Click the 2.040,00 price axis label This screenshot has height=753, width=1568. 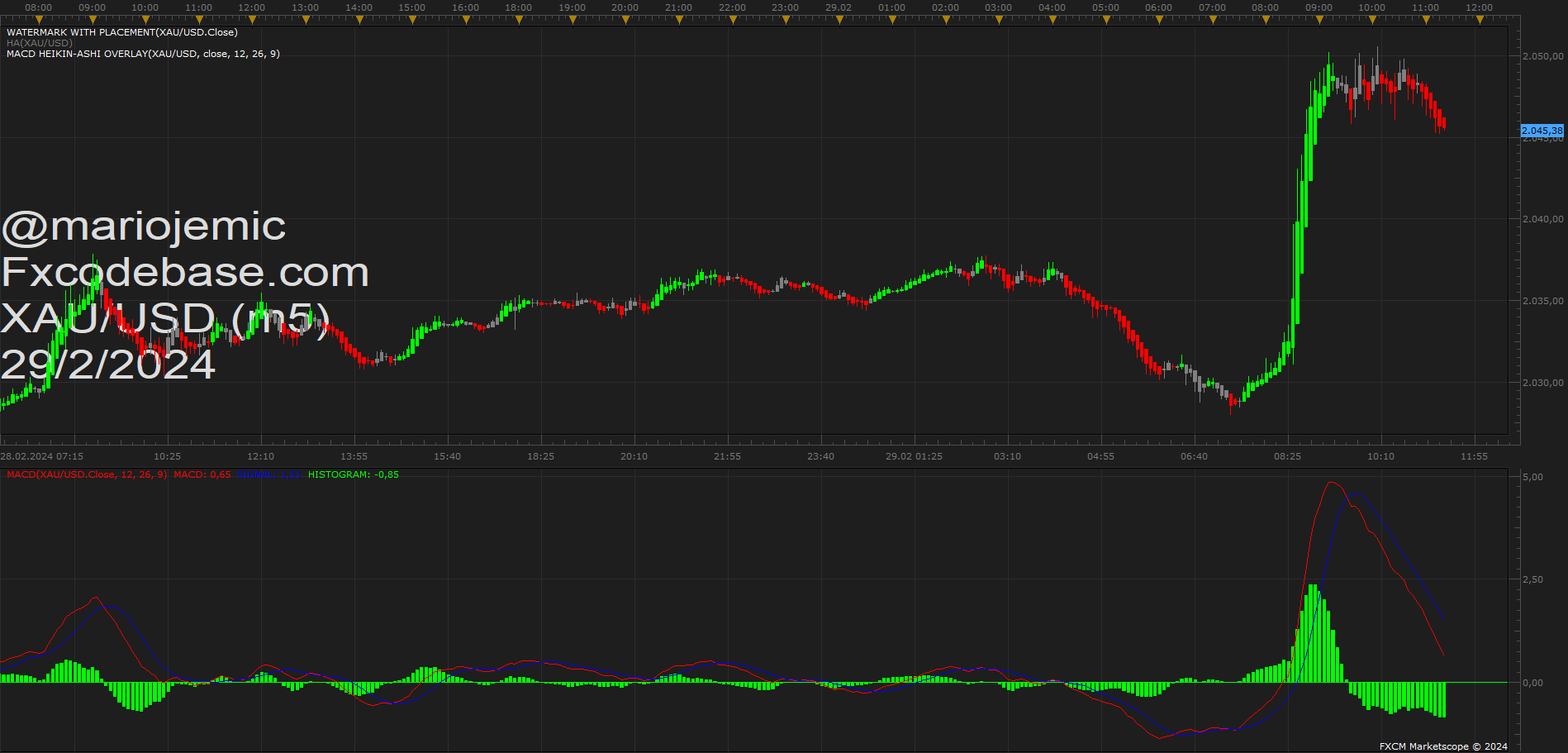click(x=1542, y=219)
